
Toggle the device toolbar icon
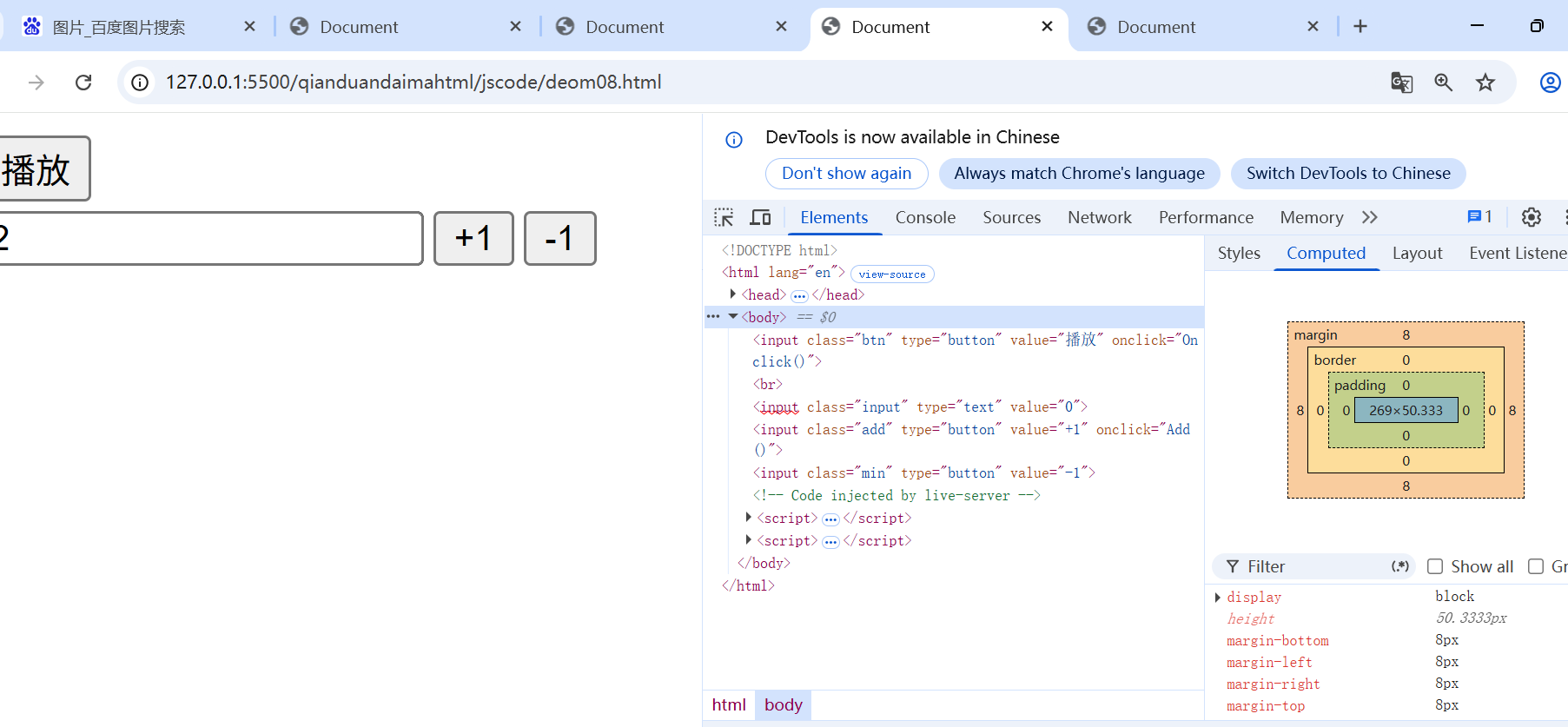pos(760,217)
